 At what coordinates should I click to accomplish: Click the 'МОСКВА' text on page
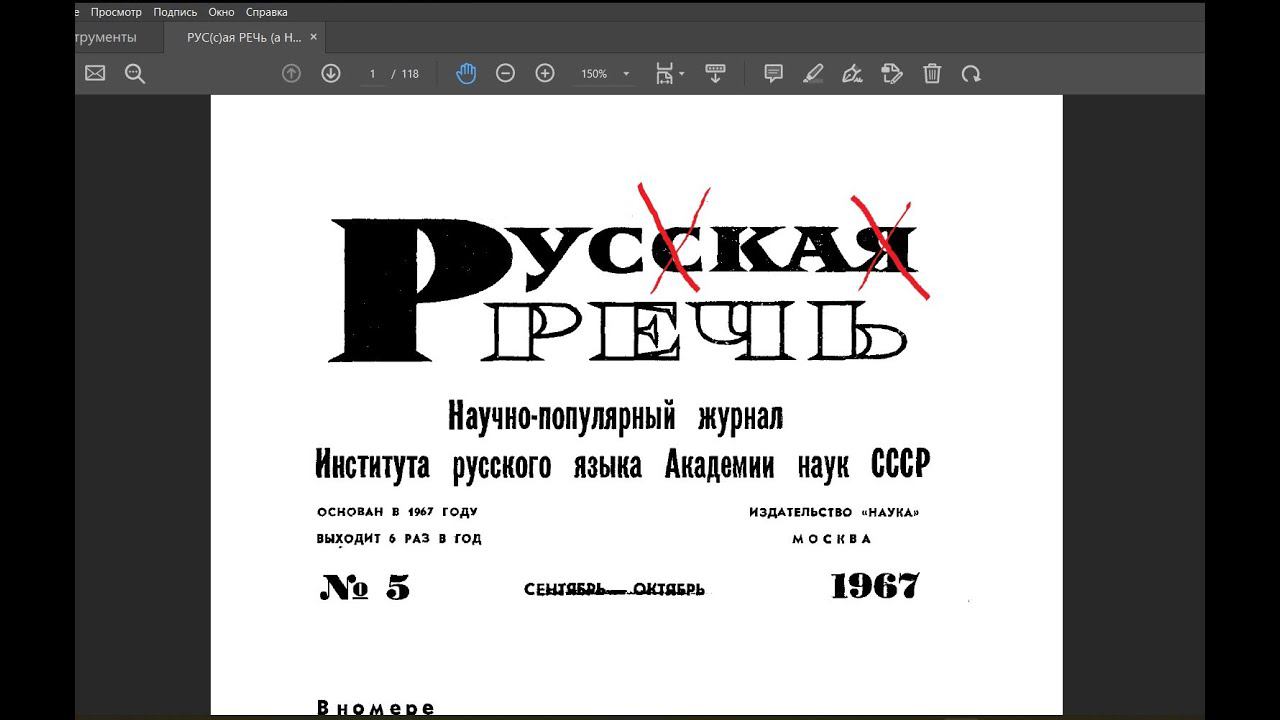(832, 539)
